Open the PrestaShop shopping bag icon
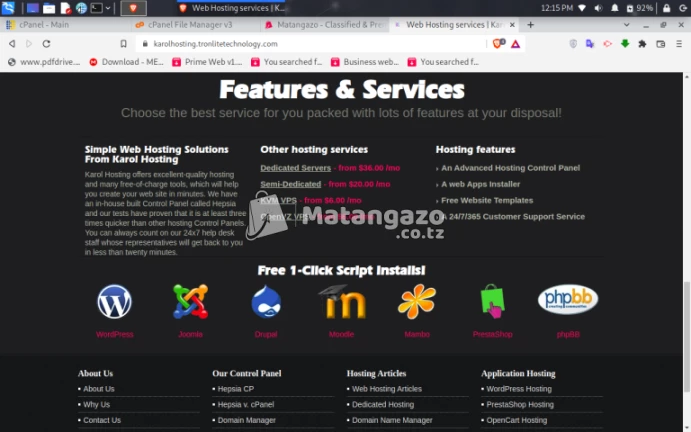 [492, 301]
